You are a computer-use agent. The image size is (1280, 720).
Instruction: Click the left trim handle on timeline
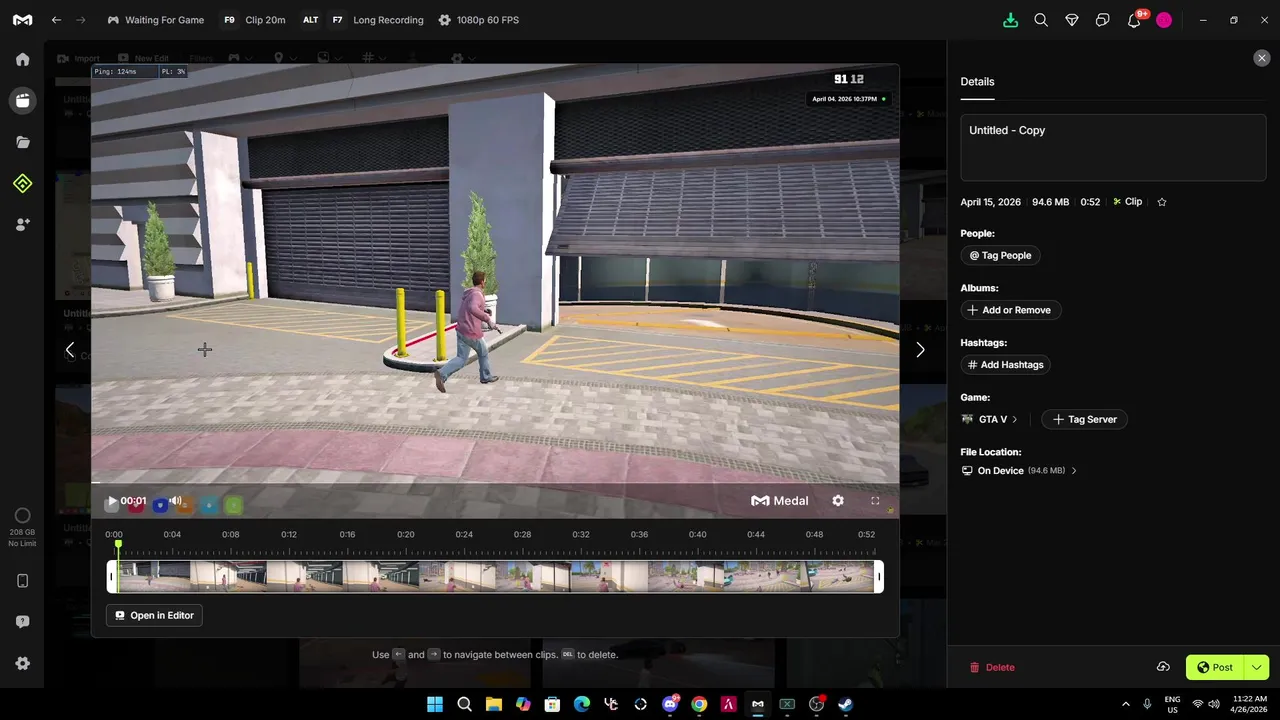pos(111,577)
